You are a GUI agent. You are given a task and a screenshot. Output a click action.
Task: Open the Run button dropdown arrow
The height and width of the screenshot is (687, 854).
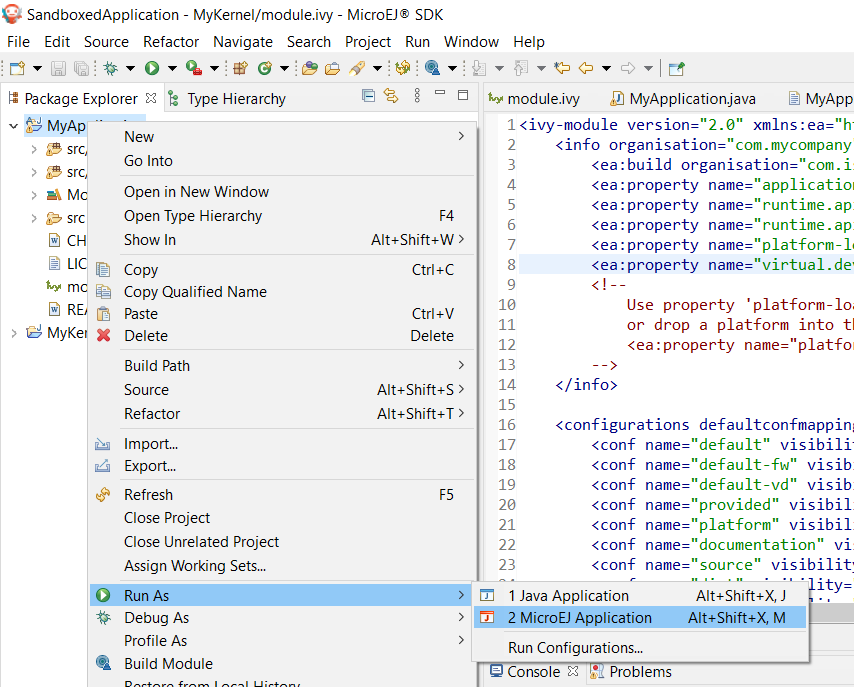(x=170, y=69)
